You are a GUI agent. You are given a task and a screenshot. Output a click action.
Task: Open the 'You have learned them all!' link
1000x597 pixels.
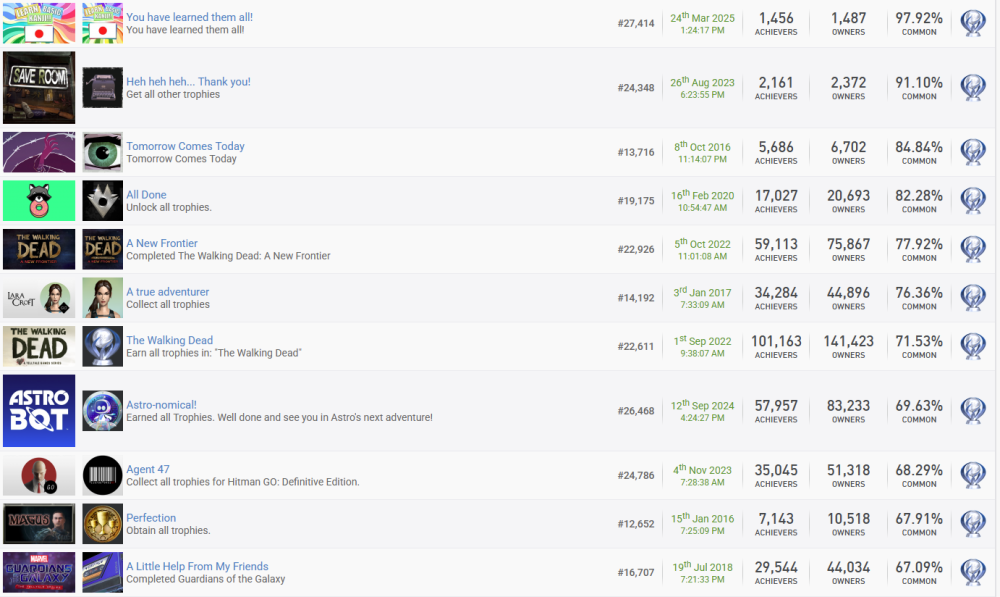pyautogui.click(x=189, y=18)
